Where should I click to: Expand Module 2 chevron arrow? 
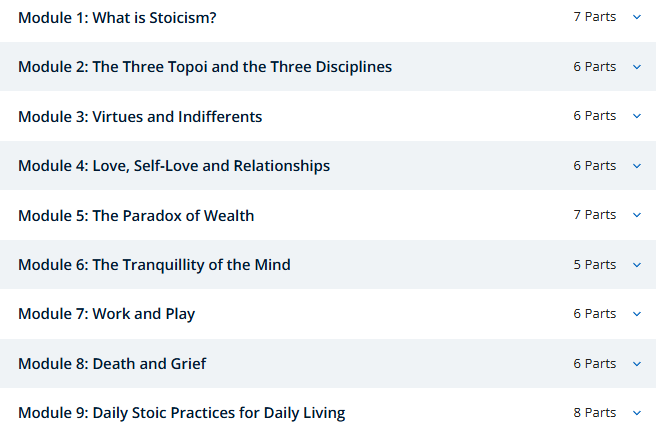click(x=637, y=67)
